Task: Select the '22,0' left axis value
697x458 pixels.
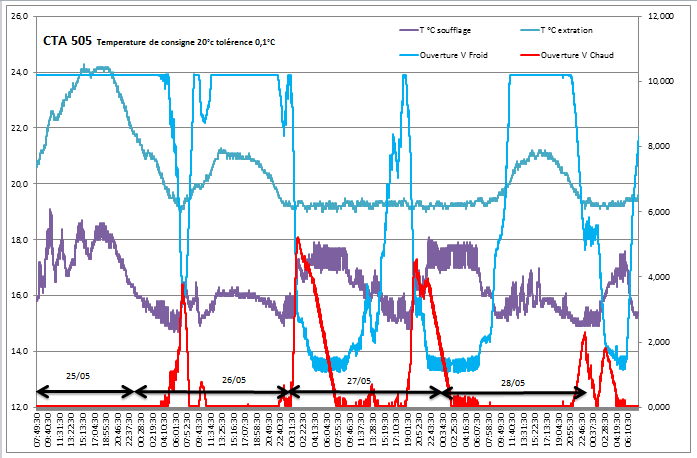Action: pyautogui.click(x=19, y=128)
